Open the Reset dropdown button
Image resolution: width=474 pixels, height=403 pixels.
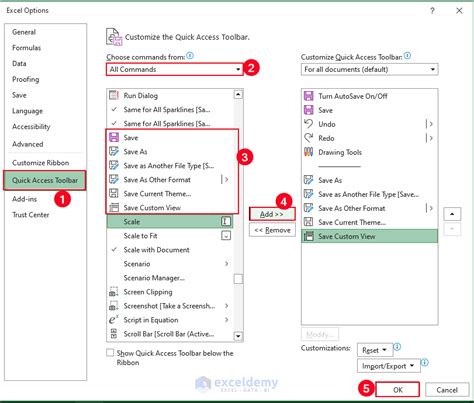(x=375, y=350)
